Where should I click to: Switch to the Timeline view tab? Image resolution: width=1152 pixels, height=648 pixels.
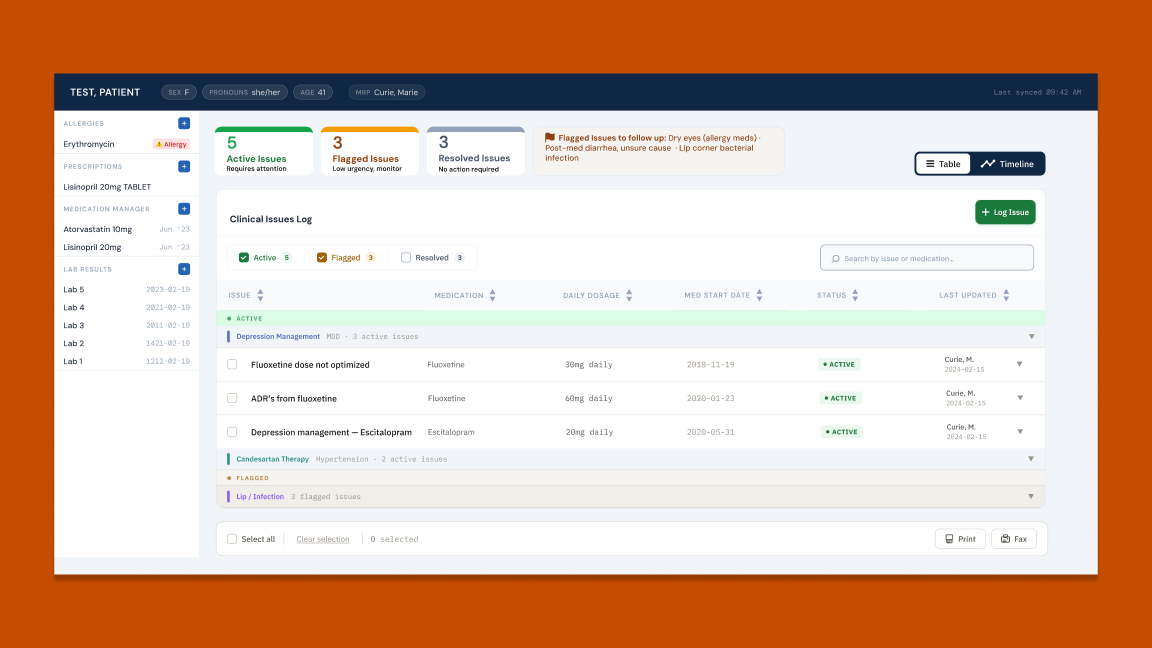click(x=1007, y=163)
